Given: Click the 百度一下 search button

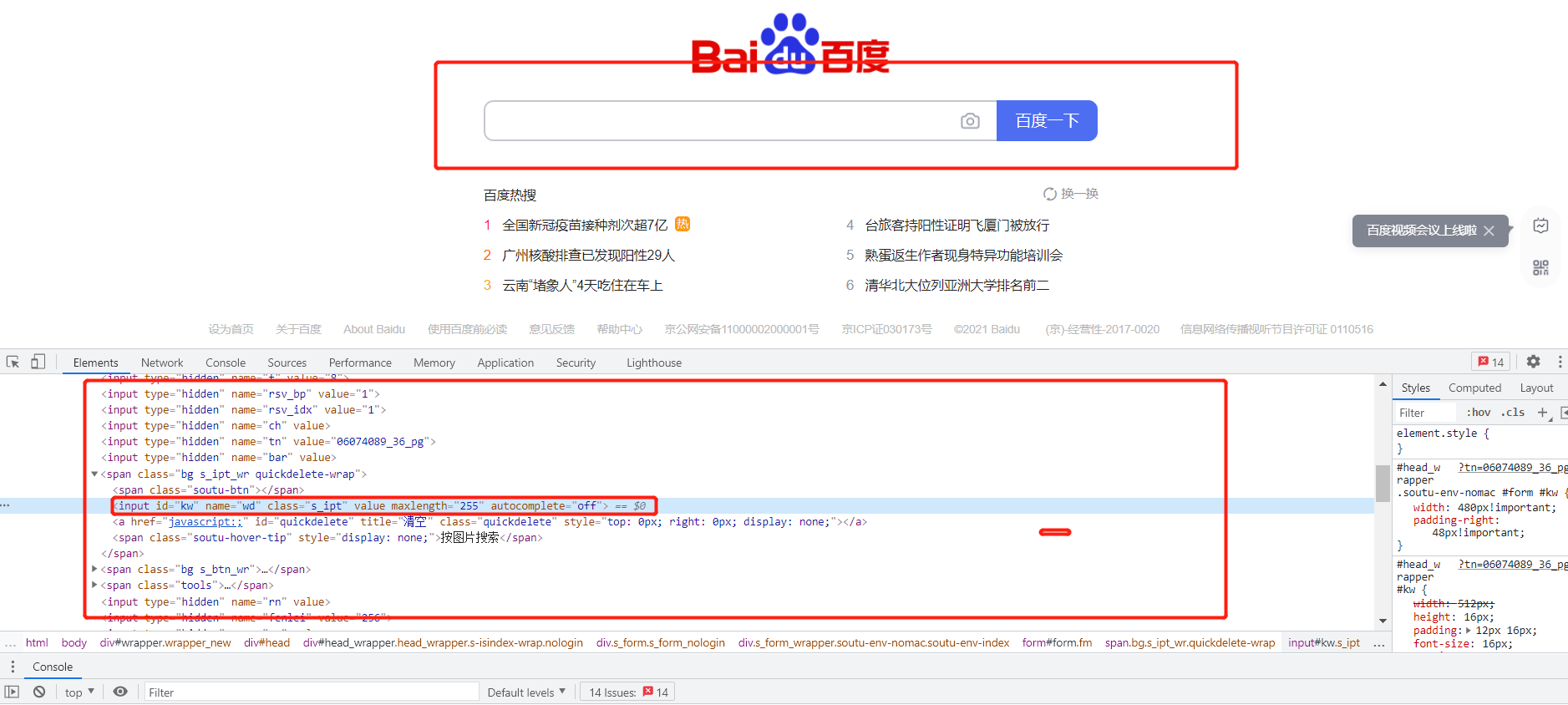Looking at the screenshot, I should 1047,121.
